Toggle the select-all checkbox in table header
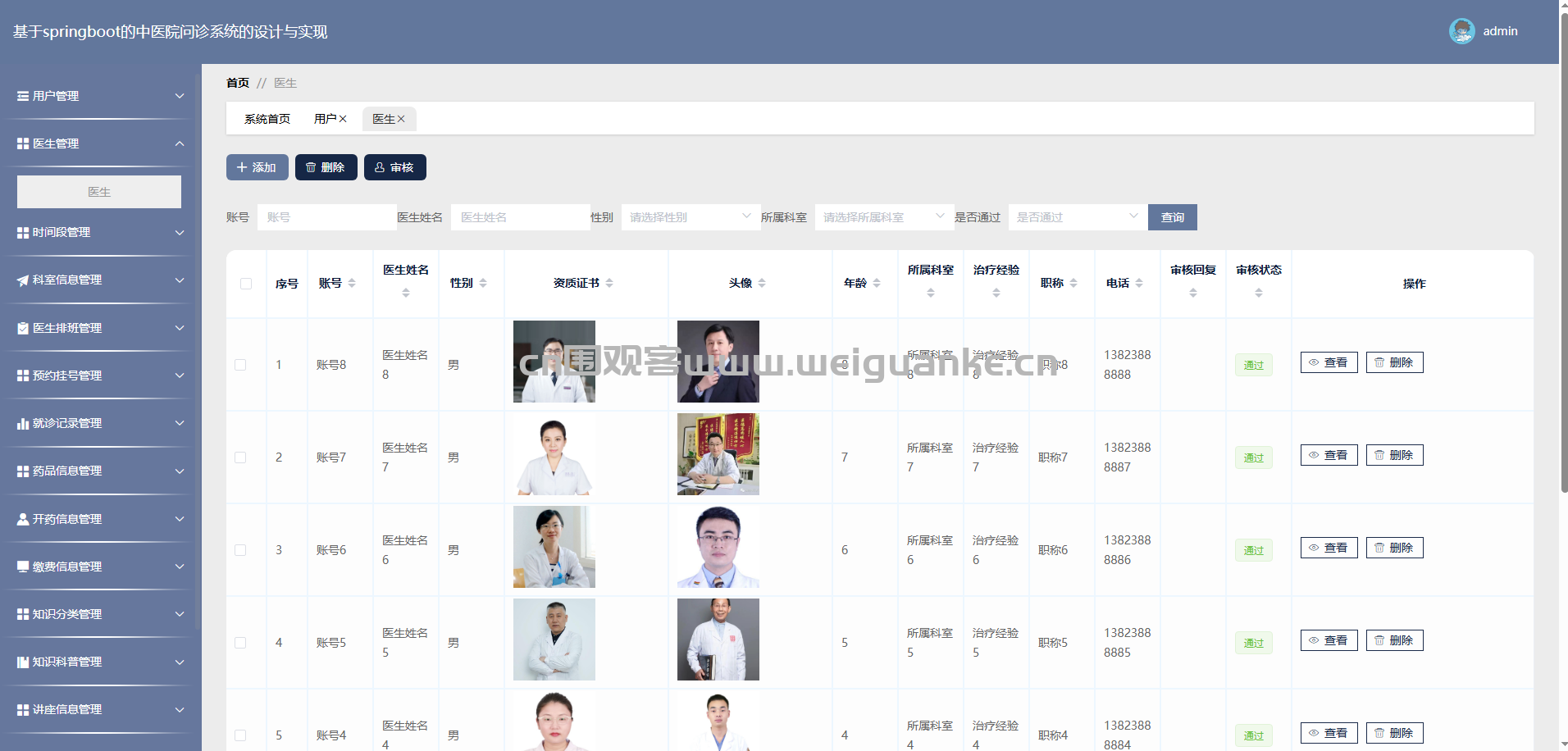 pos(246,284)
